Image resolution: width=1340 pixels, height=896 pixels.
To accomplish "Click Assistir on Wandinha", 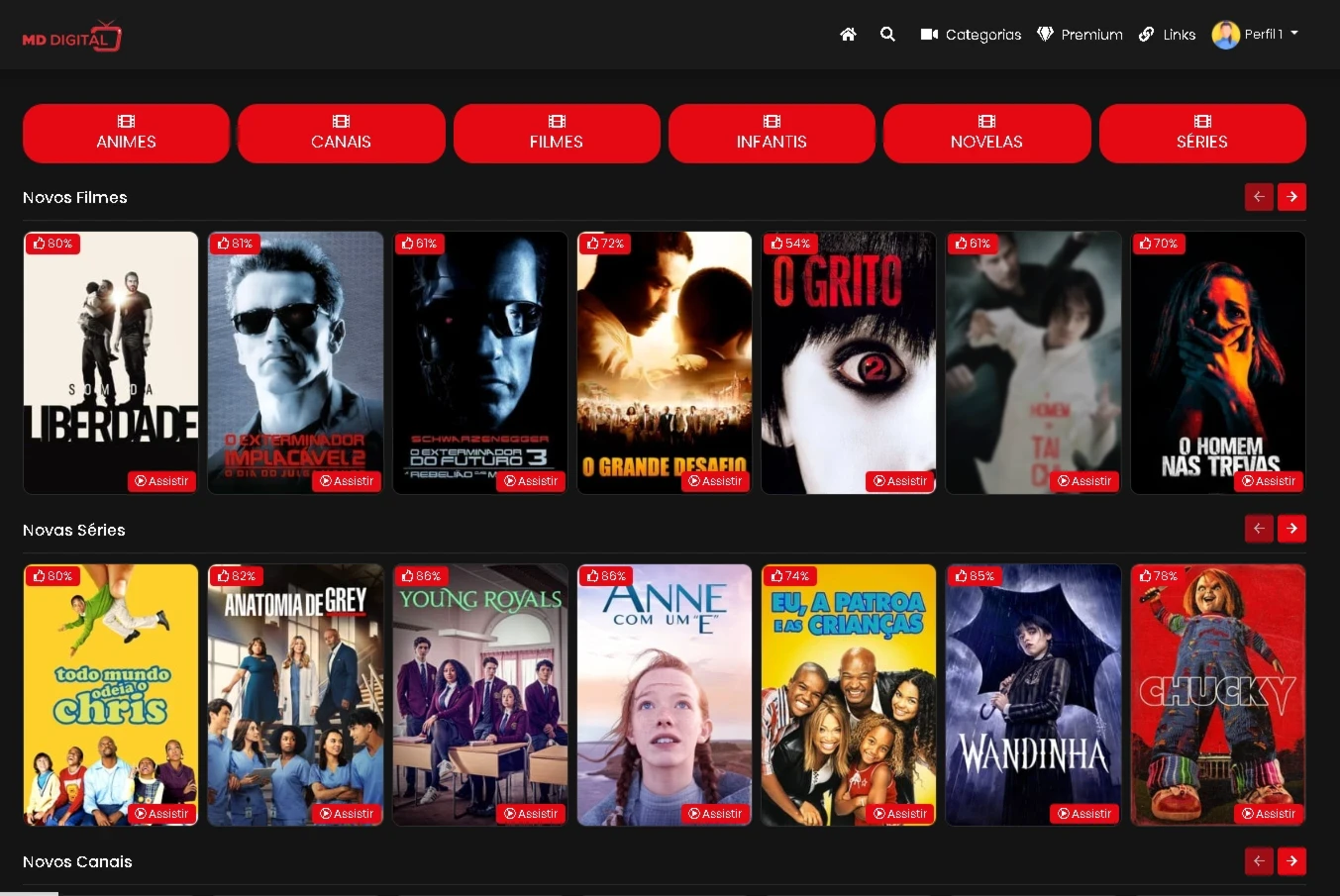I will click(x=1084, y=814).
